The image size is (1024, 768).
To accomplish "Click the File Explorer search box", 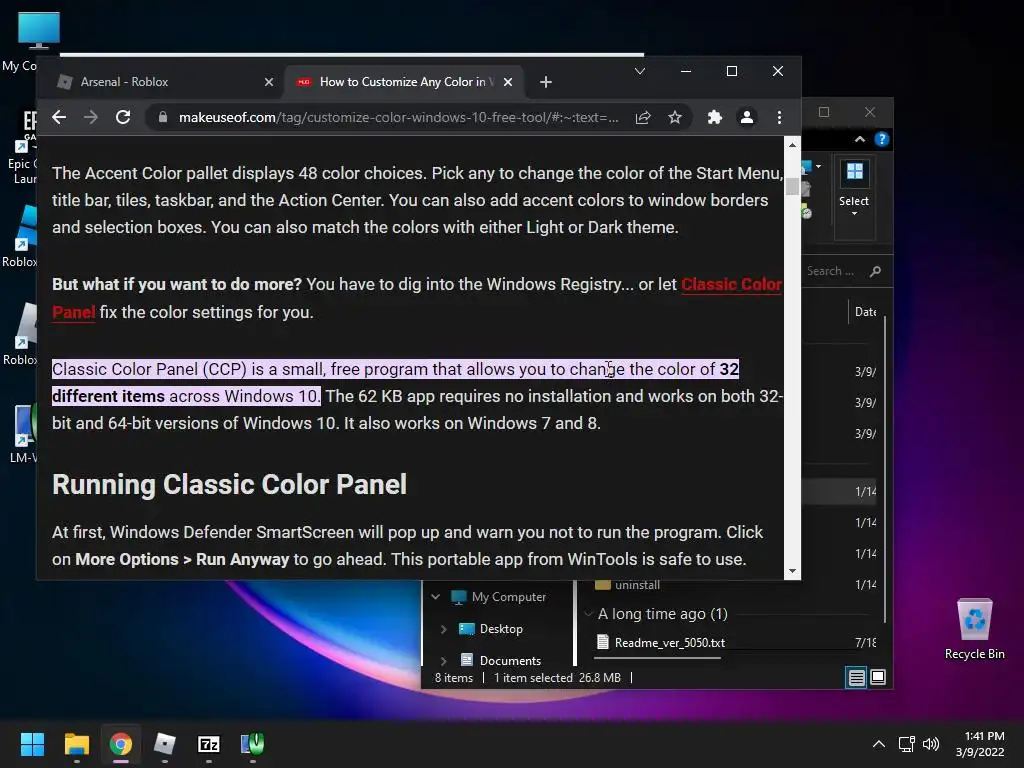I will pyautogui.click(x=831, y=271).
